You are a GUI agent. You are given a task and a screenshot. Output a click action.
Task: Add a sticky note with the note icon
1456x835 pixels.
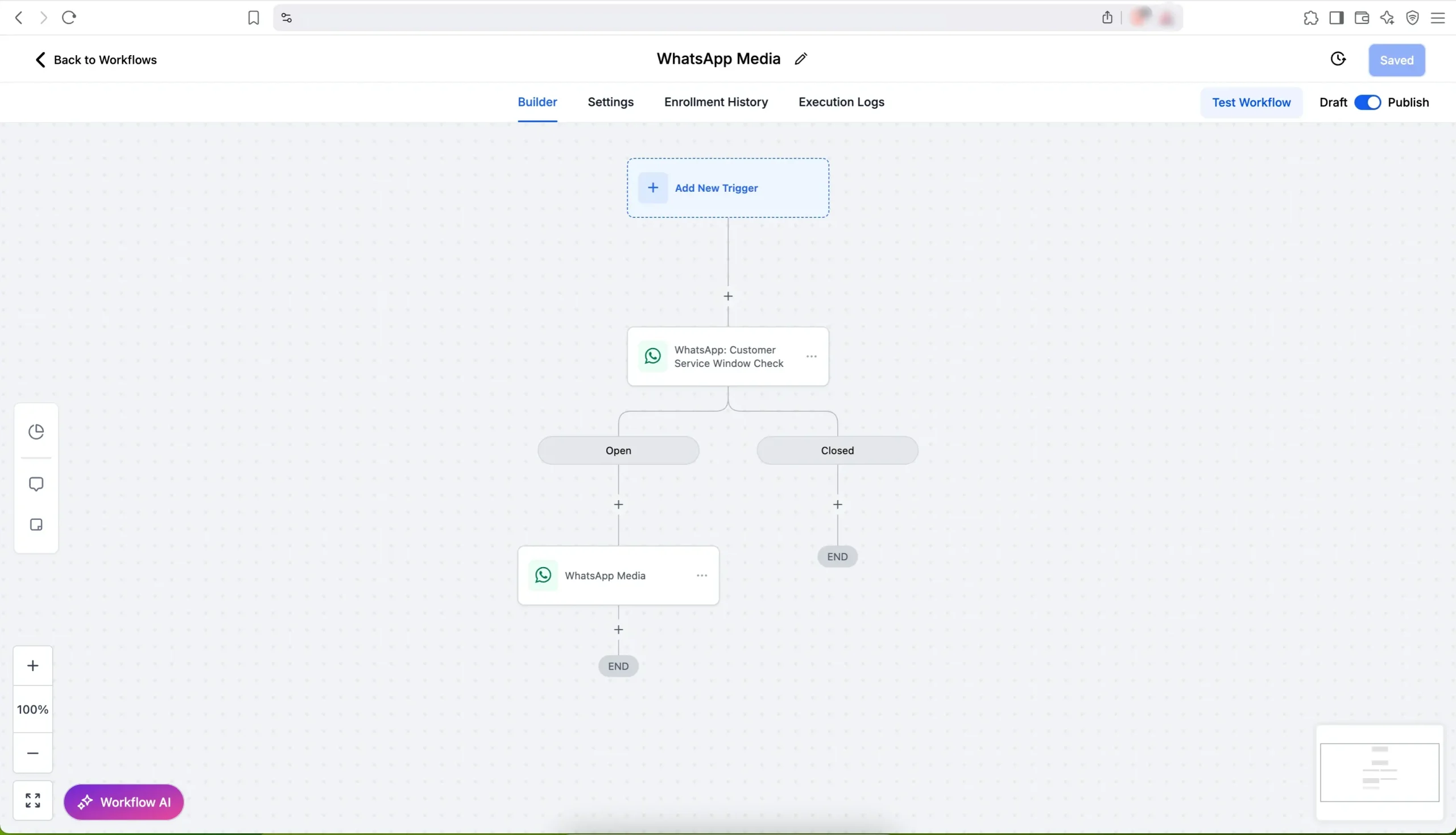pyautogui.click(x=37, y=526)
